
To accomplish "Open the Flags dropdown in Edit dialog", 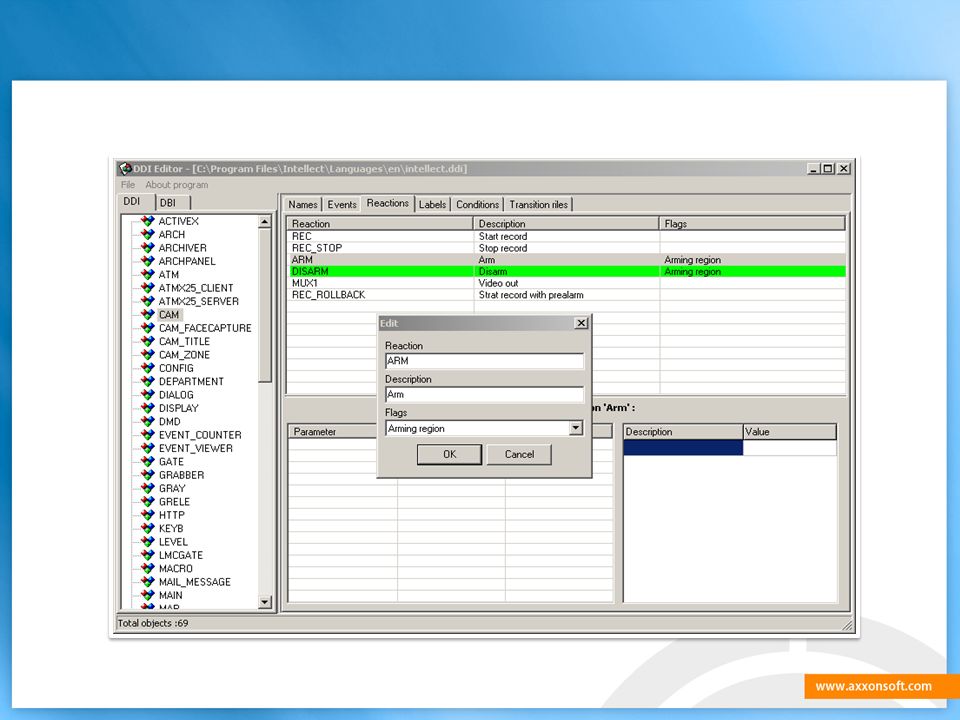I will point(576,428).
